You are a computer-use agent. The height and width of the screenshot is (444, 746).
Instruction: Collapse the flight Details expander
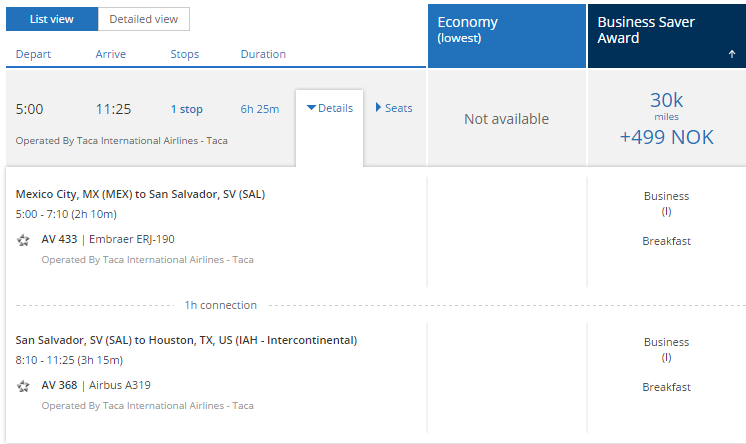(x=329, y=108)
